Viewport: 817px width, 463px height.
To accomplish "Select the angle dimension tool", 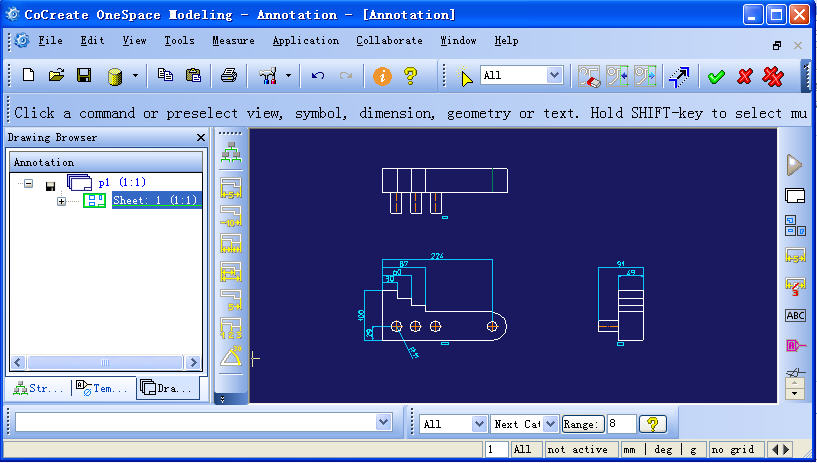I will 231,357.
